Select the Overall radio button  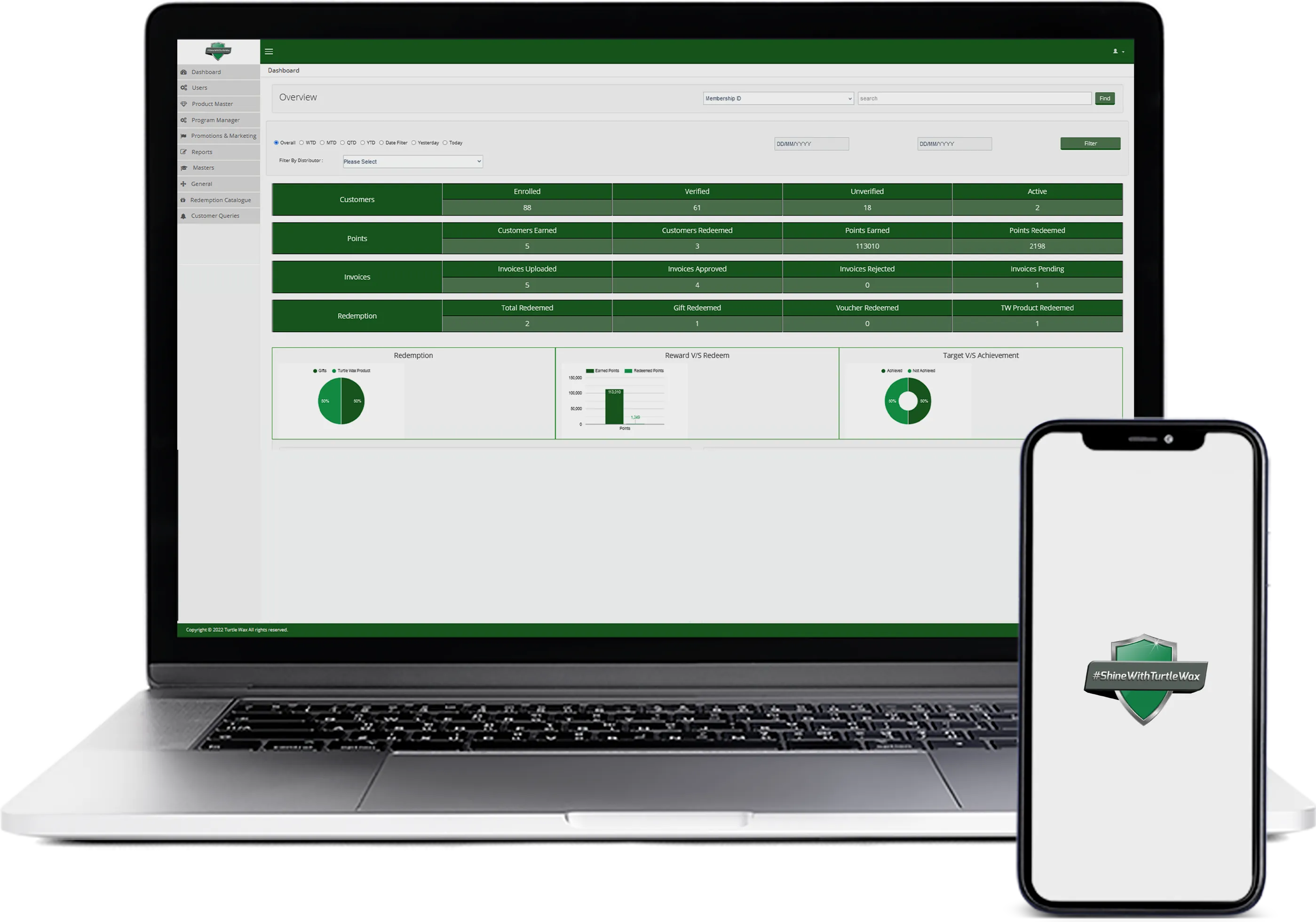click(278, 142)
